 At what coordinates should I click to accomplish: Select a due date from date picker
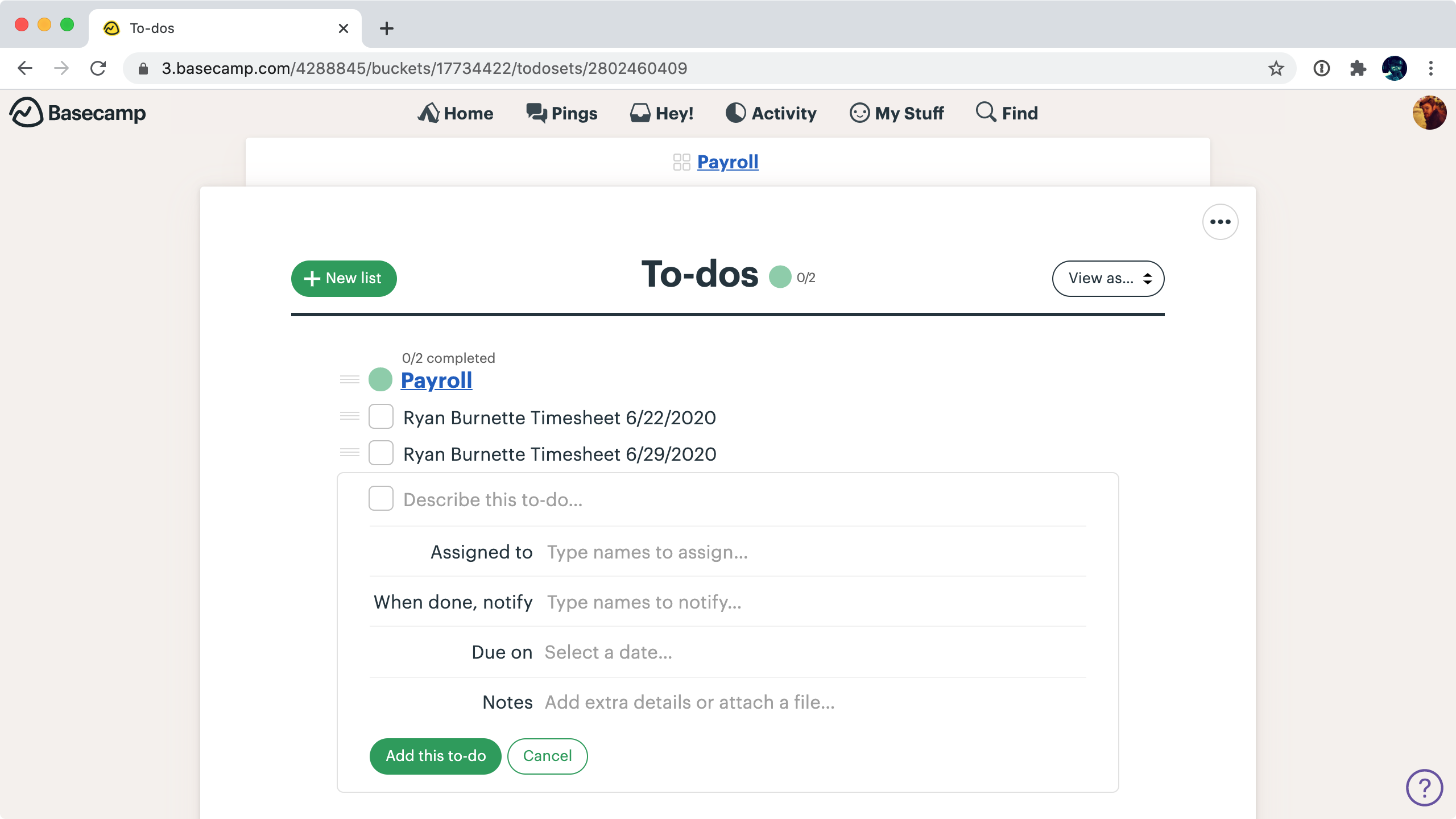pyautogui.click(x=608, y=652)
